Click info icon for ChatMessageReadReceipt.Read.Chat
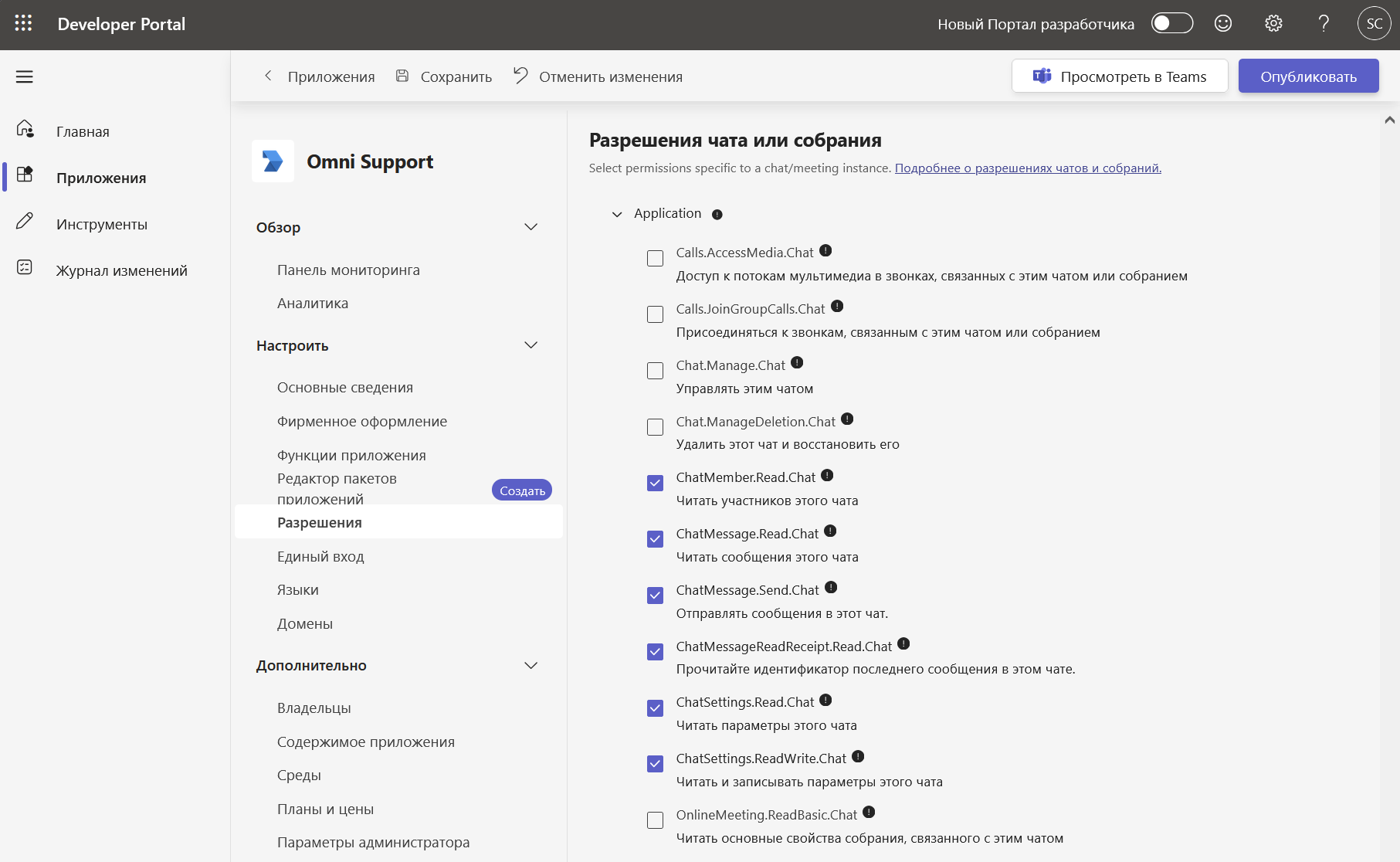 pyautogui.click(x=903, y=644)
